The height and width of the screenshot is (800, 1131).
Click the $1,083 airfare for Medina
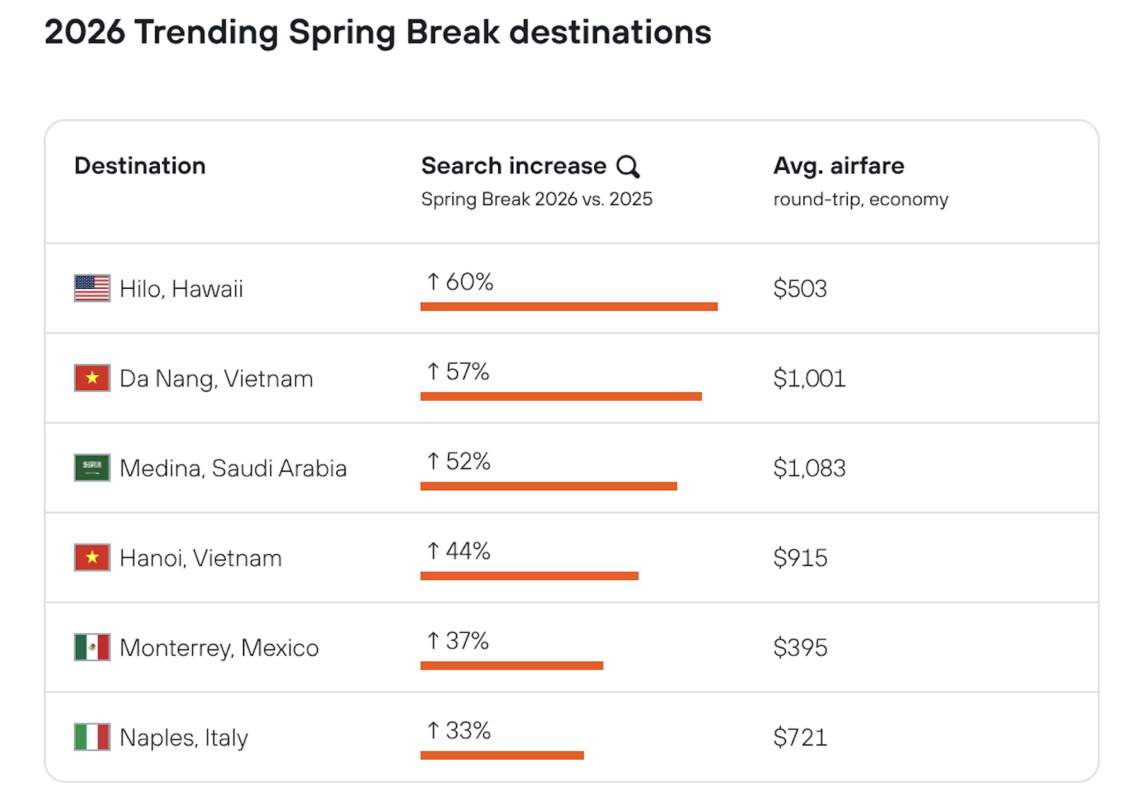(809, 468)
